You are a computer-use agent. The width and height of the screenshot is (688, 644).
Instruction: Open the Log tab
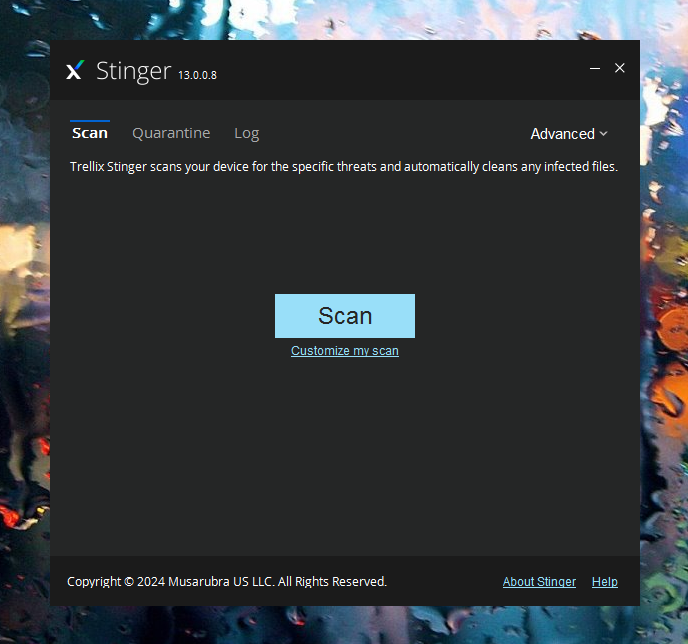(247, 133)
